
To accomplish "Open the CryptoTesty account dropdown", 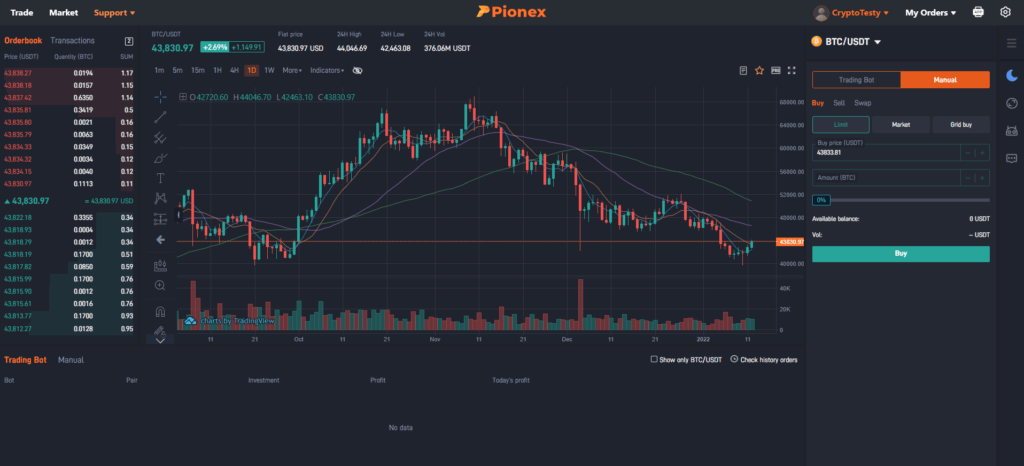I will (x=860, y=12).
